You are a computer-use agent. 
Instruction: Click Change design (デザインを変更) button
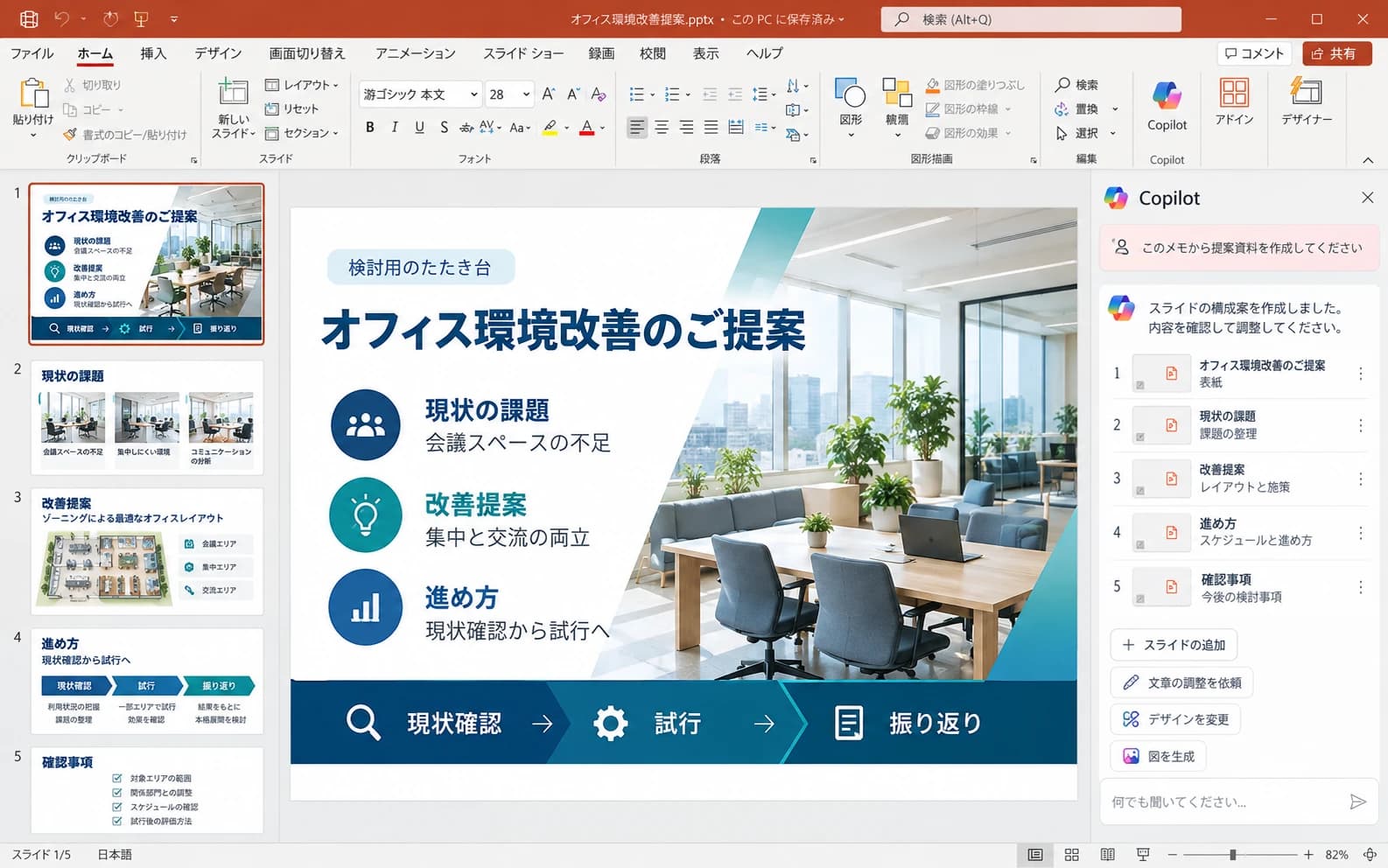pos(1175,719)
